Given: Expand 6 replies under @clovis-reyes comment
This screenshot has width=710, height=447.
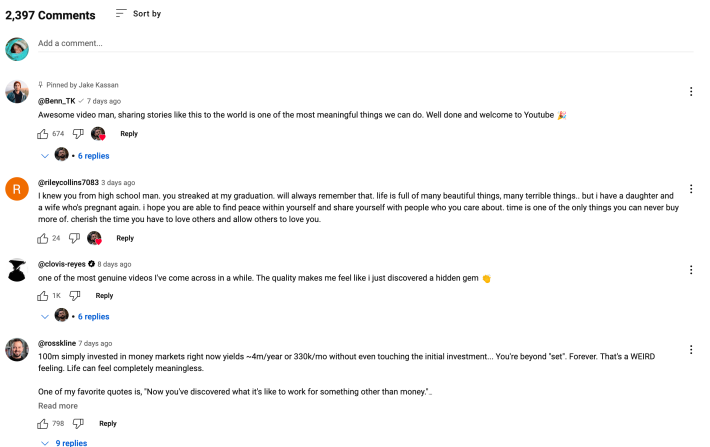Looking at the screenshot, I should [93, 316].
